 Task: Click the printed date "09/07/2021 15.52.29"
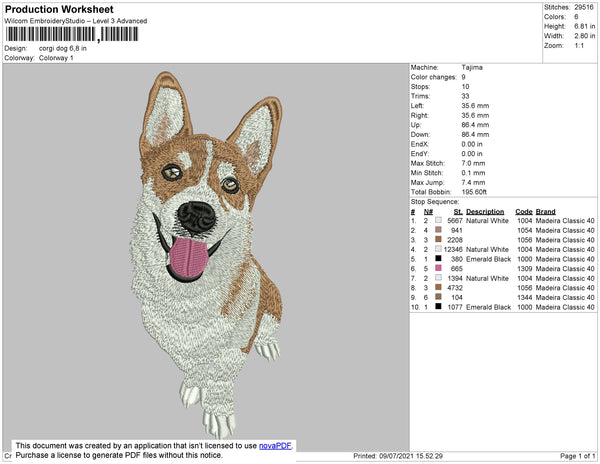tap(411, 456)
